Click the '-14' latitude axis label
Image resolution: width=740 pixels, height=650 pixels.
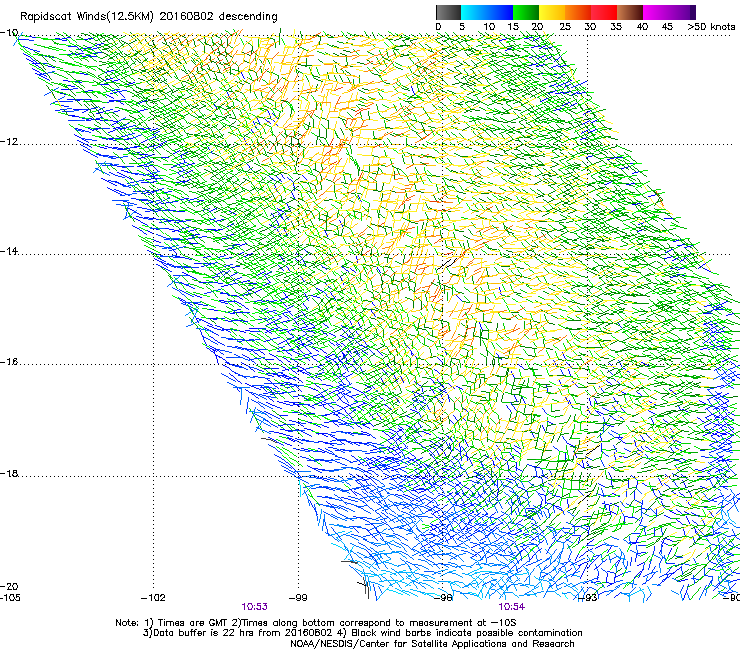click(x=9, y=251)
